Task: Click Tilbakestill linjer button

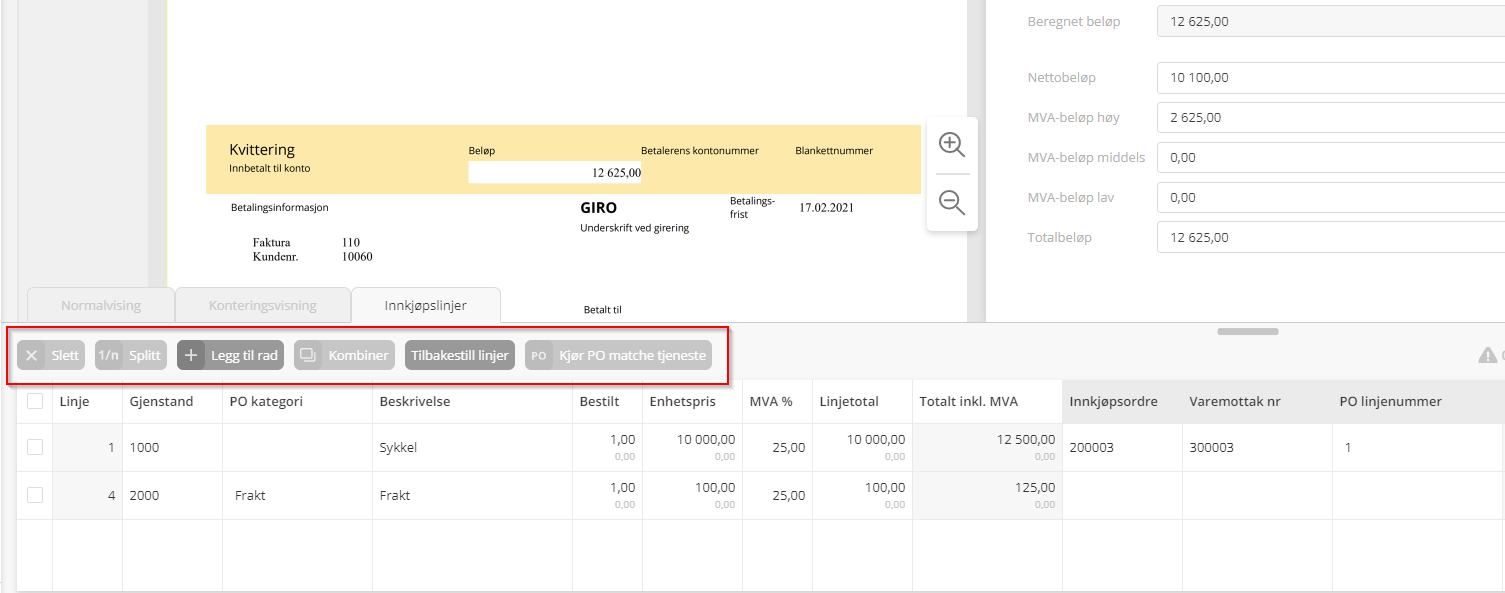Action: (x=460, y=355)
